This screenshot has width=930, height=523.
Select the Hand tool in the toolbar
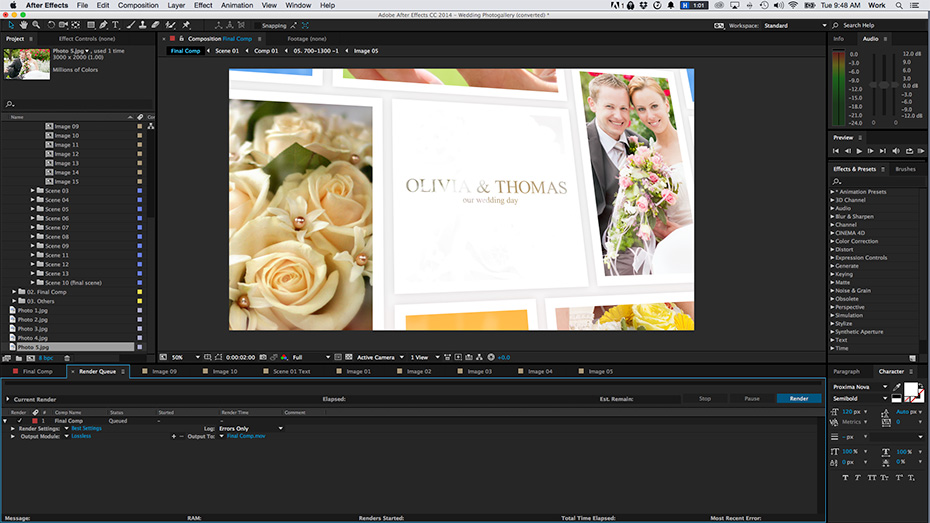[x=24, y=25]
